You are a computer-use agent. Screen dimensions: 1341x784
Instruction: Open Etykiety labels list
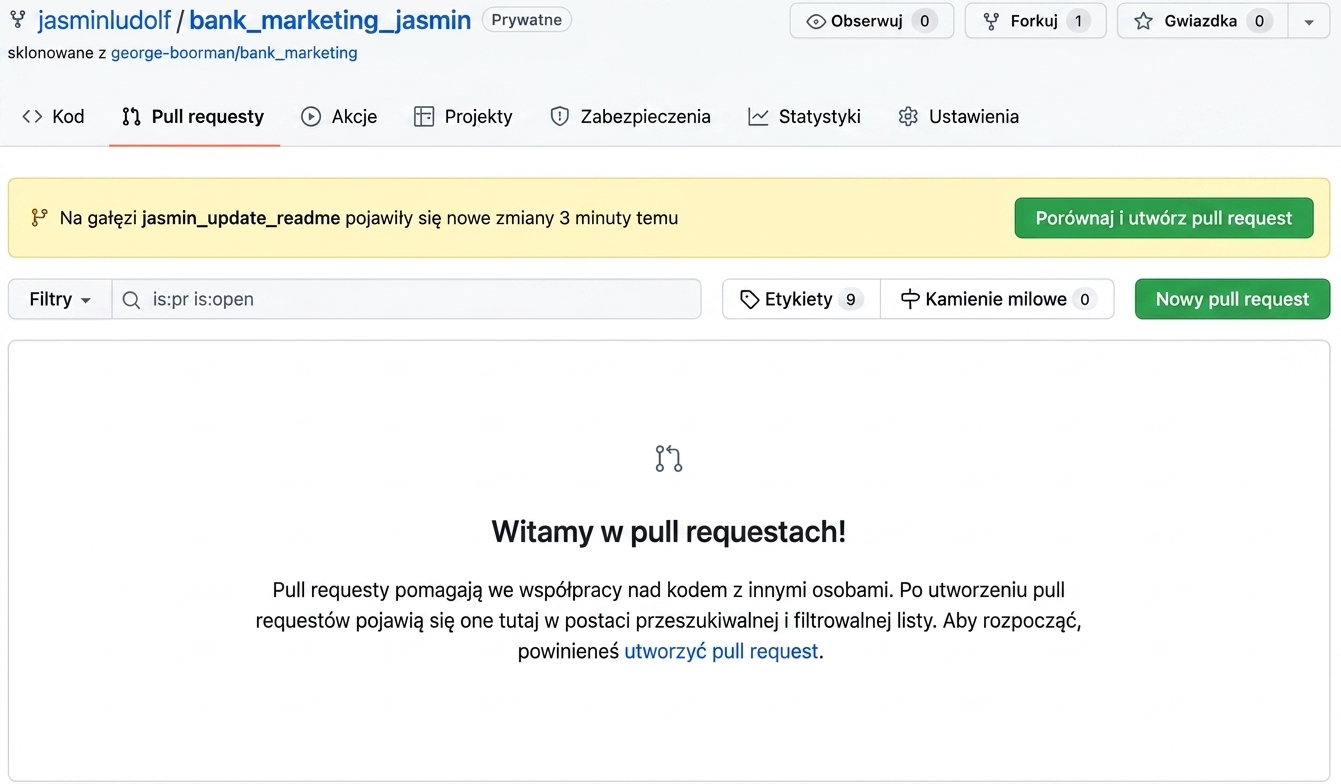tap(801, 299)
